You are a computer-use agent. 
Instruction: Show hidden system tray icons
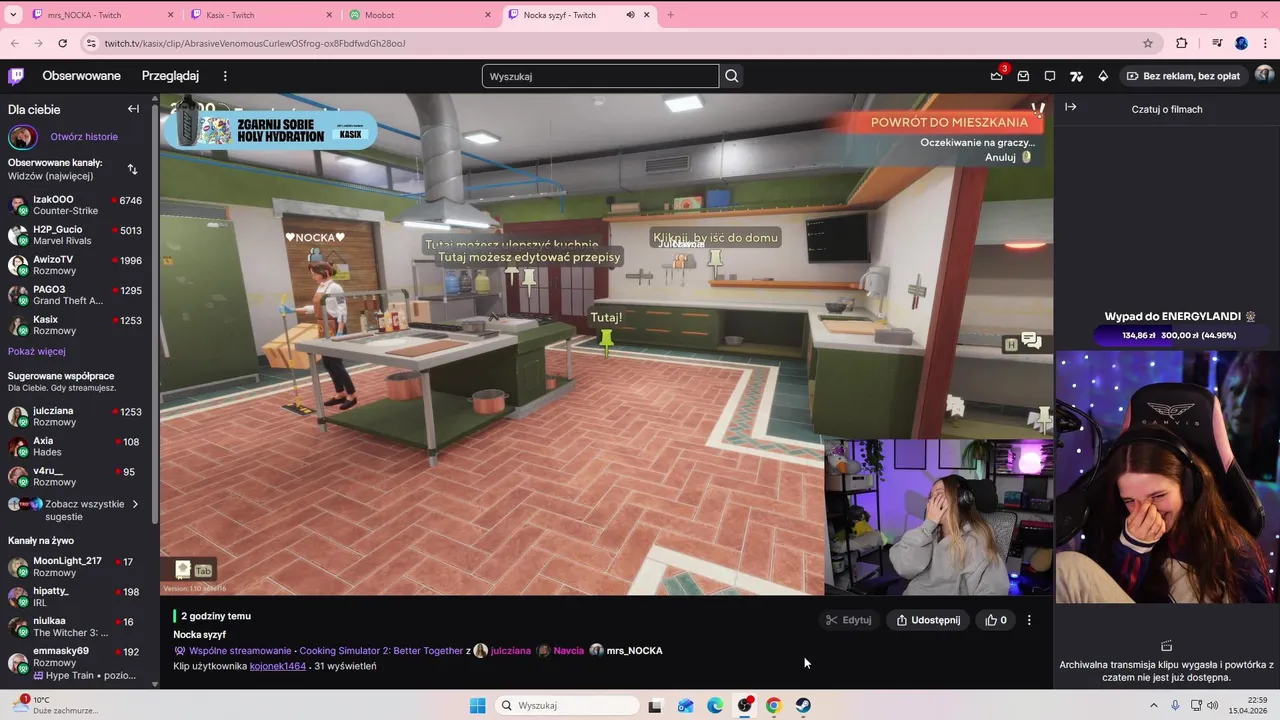tap(1153, 705)
